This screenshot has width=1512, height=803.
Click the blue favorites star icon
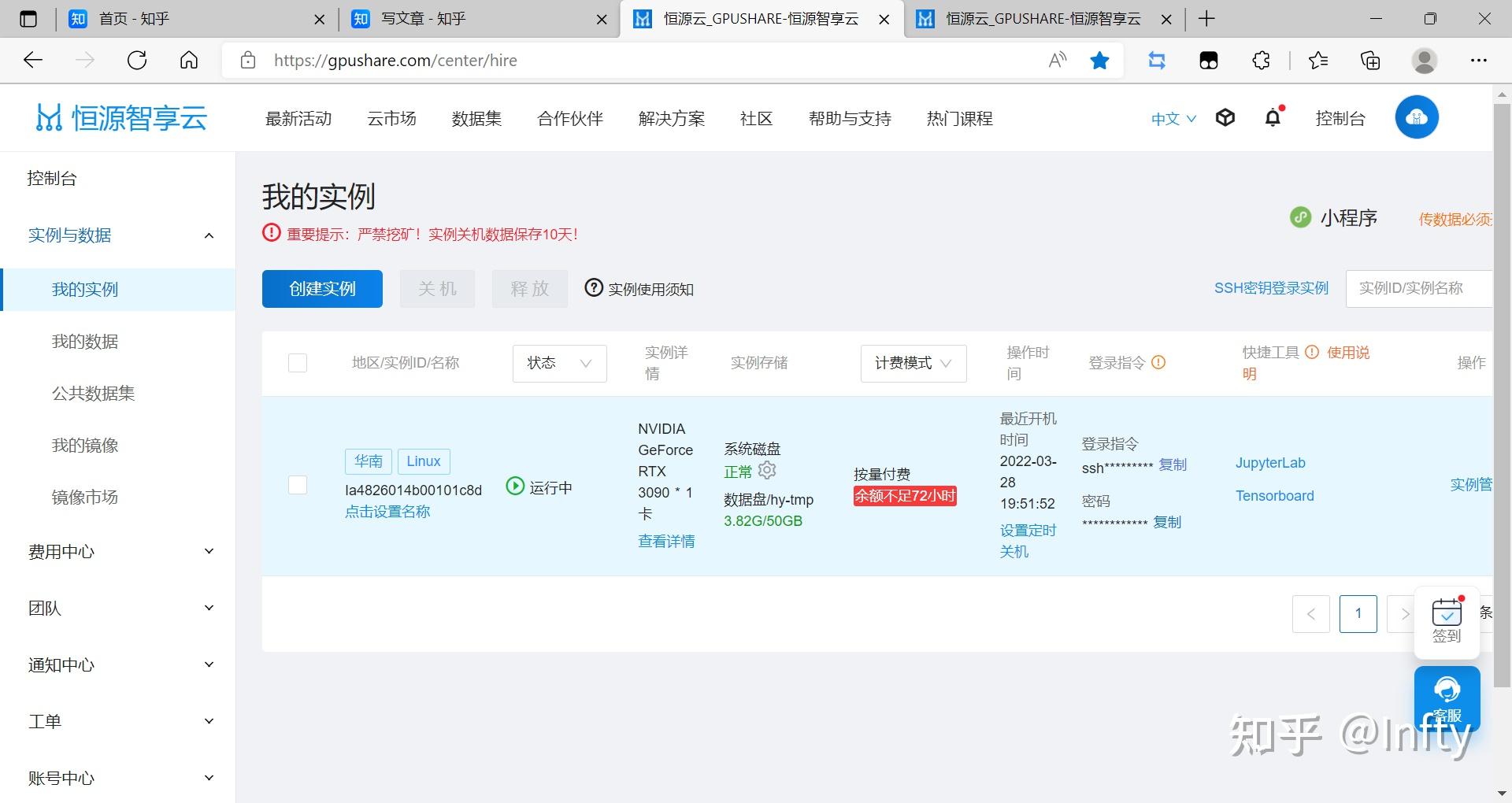[x=1099, y=61]
